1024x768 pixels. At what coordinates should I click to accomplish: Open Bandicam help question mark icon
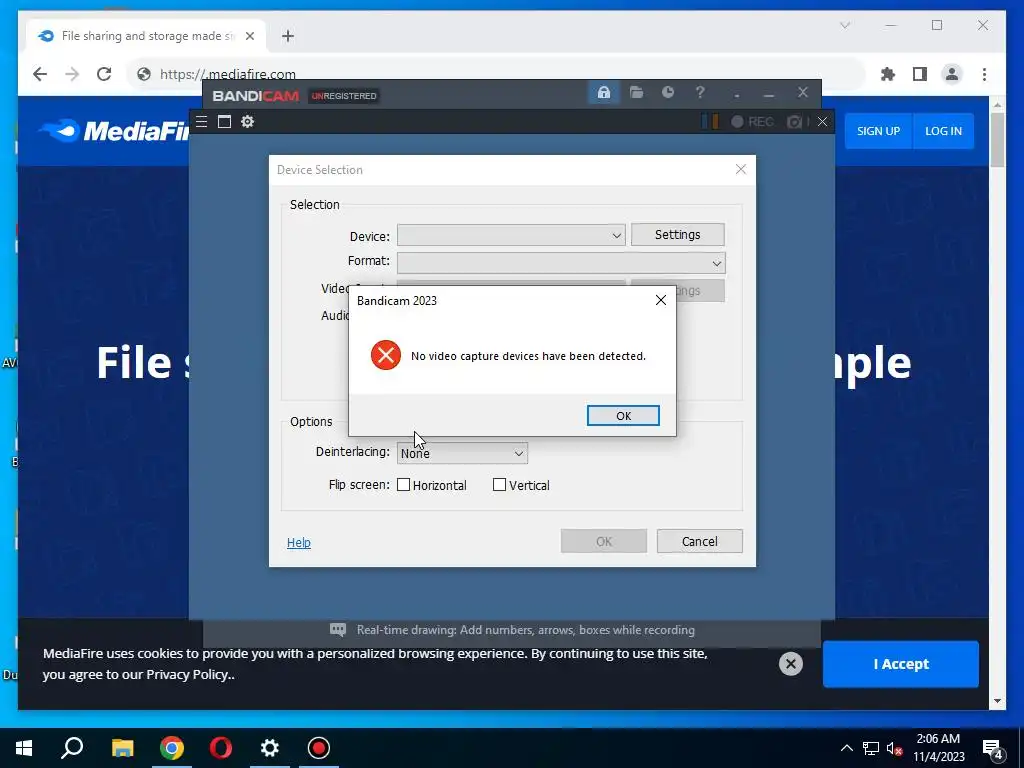point(700,92)
